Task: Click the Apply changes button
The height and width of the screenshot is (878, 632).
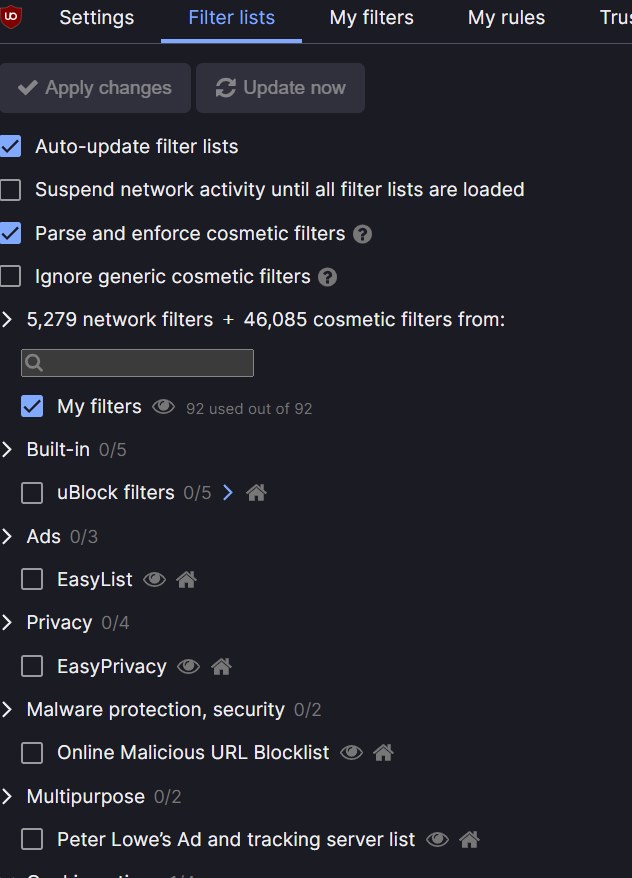Action: 95,88
